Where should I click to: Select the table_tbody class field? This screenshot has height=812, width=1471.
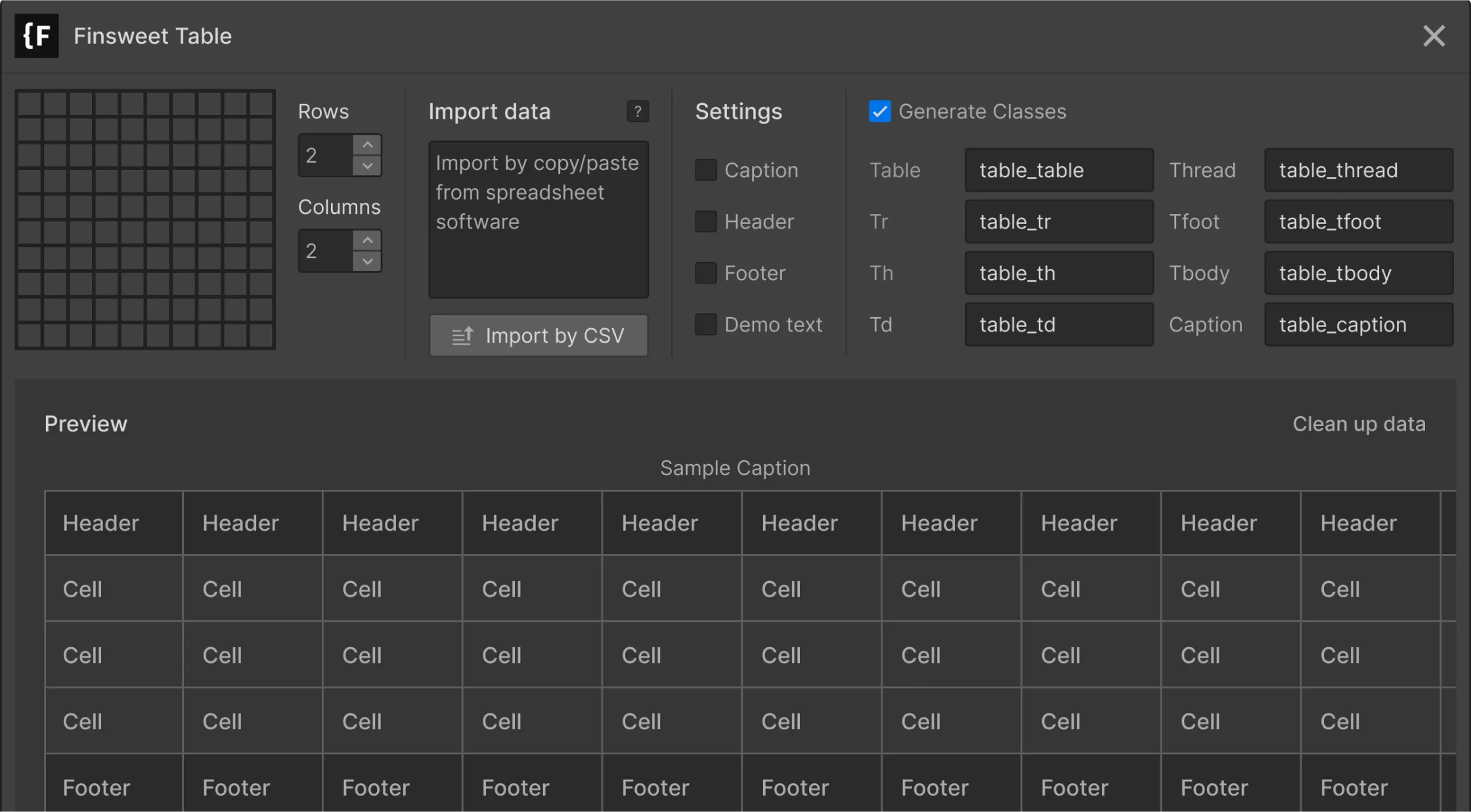(1358, 273)
